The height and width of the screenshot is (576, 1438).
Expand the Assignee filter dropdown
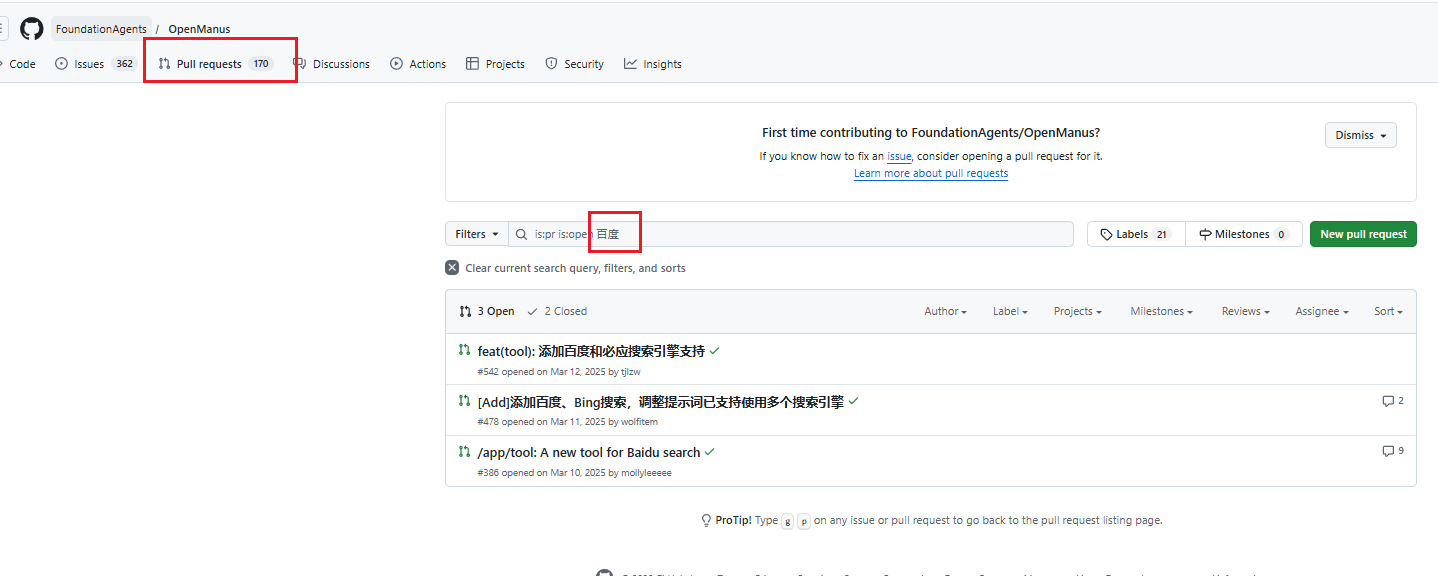click(x=1322, y=311)
